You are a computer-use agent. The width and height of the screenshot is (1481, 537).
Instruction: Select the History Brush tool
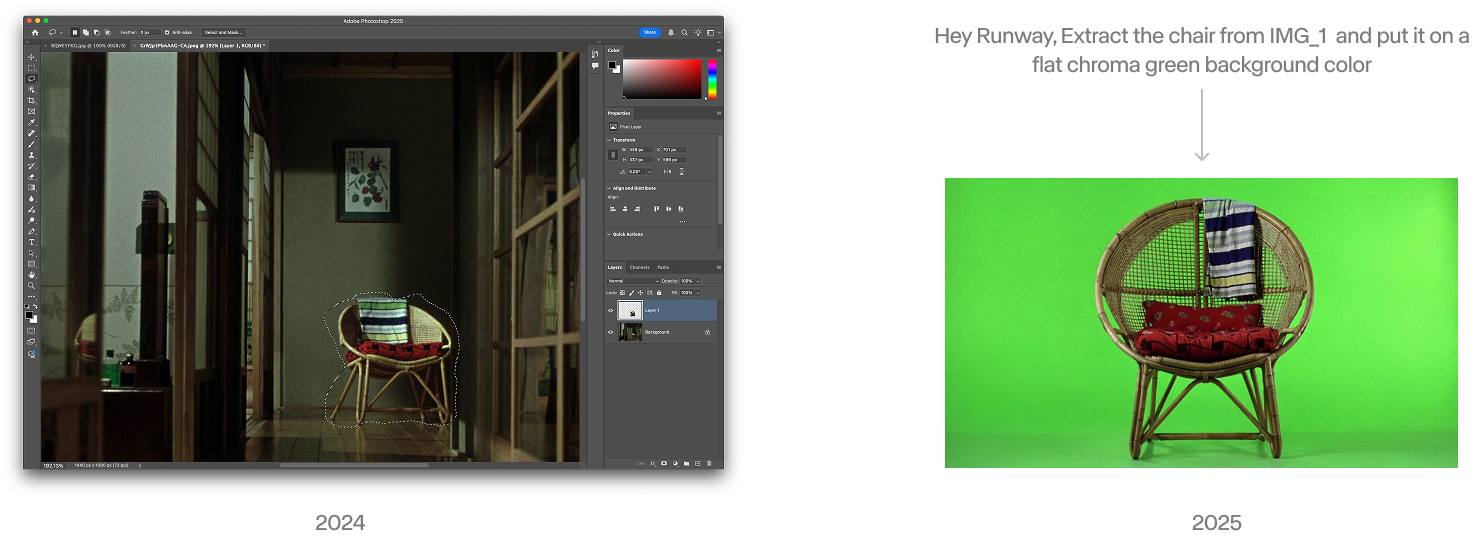click(31, 166)
